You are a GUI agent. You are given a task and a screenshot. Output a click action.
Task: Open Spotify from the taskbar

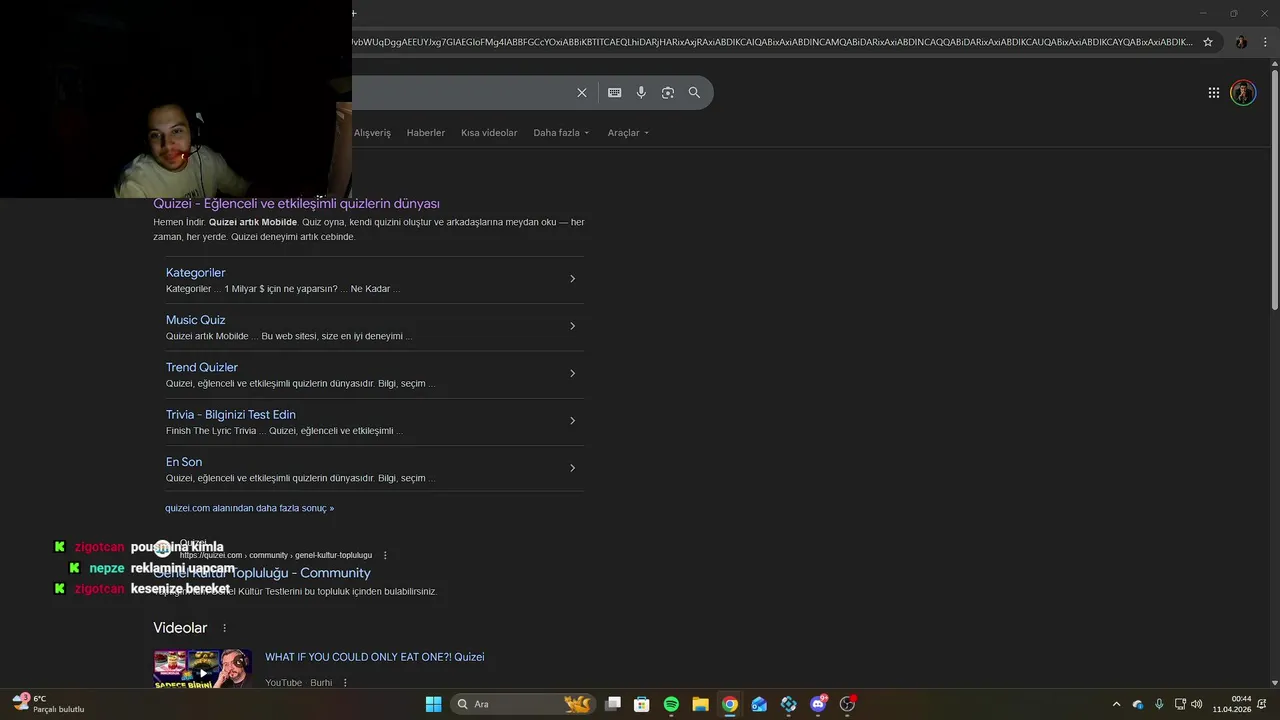coord(671,704)
